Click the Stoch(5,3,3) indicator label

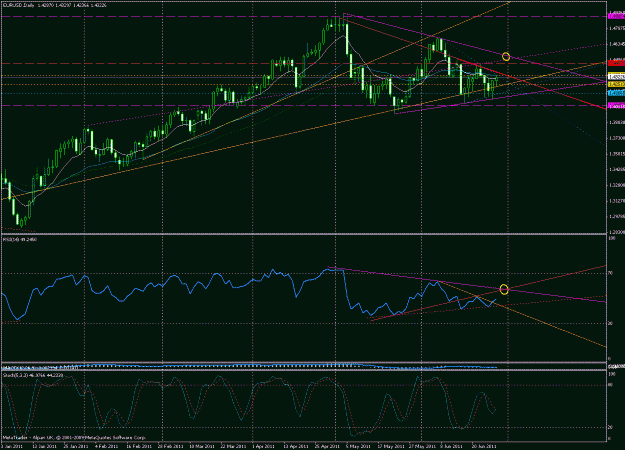click(x=33, y=375)
